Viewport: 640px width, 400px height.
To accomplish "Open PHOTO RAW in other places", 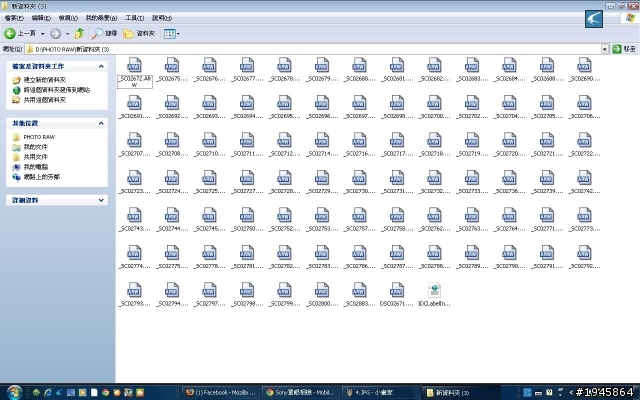I will pos(39,137).
